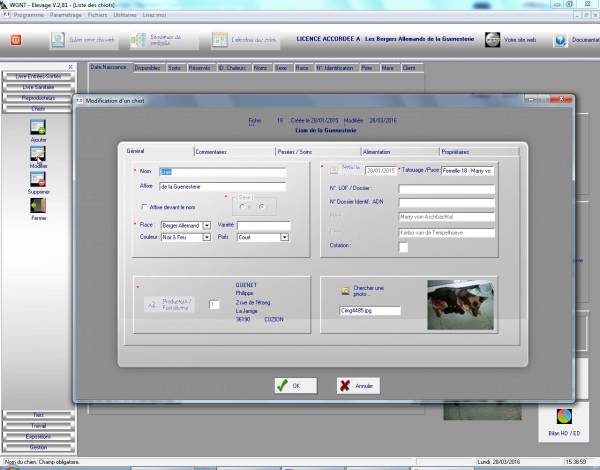The height and width of the screenshot is (470, 600).
Task: Click the Ajouter icon in sidebar
Action: 38,127
